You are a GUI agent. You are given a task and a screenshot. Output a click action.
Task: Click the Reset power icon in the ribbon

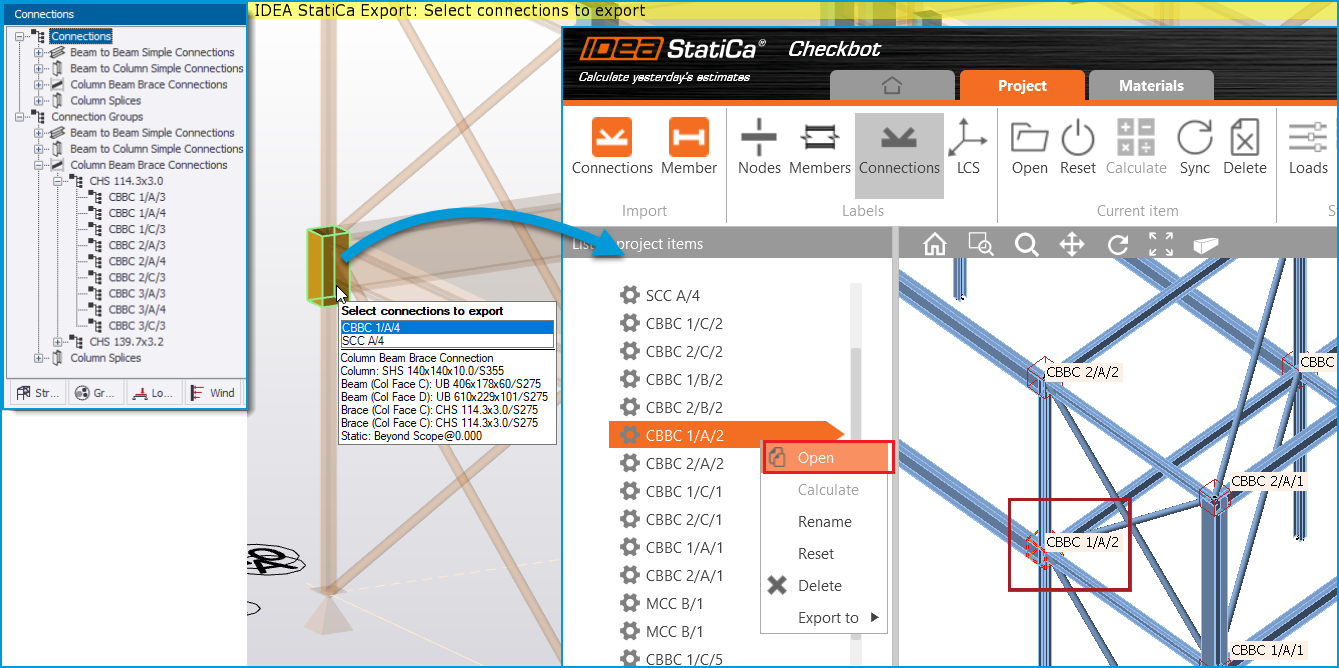[x=1078, y=136]
